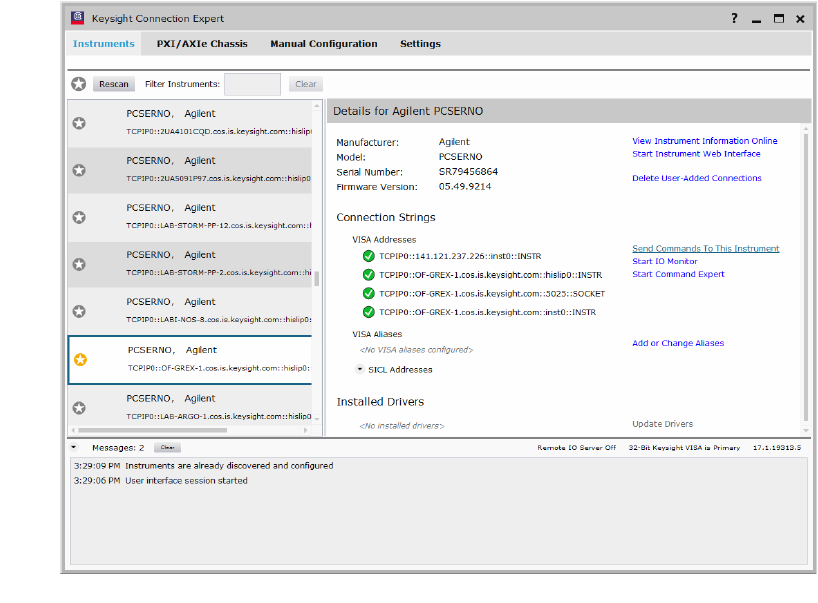Open View Instrument Information Online link
The width and height of the screenshot is (818, 603).
coord(705,141)
